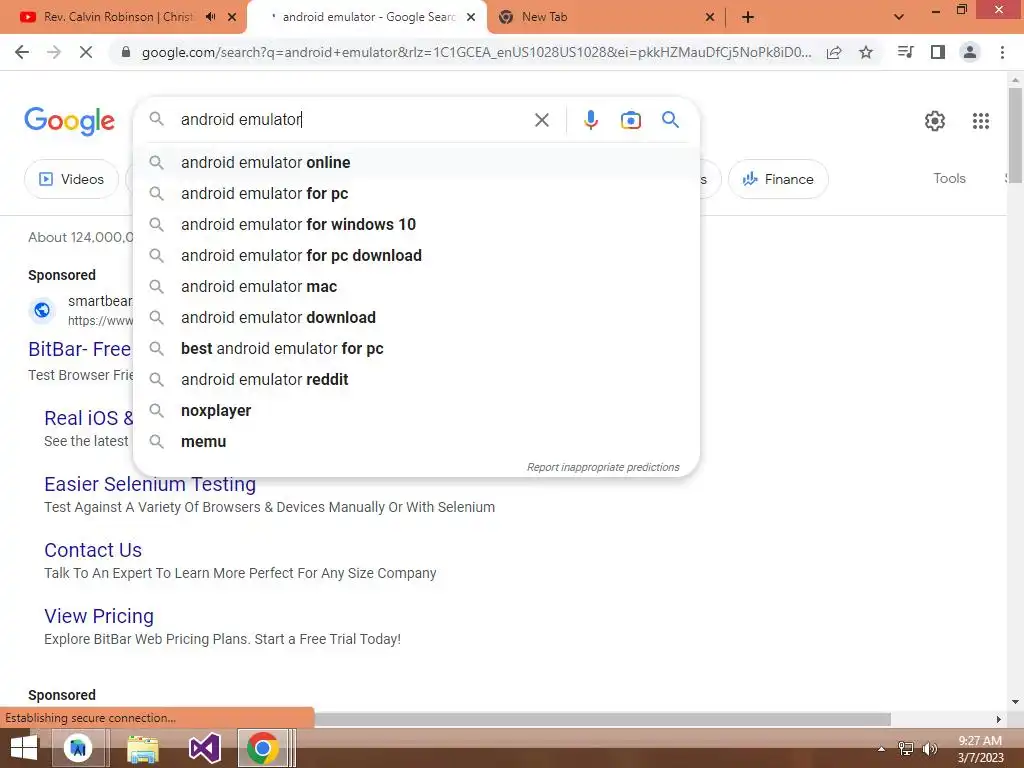Open the Real iOS & ad sitelink
The width and height of the screenshot is (1024, 768).
(x=89, y=418)
